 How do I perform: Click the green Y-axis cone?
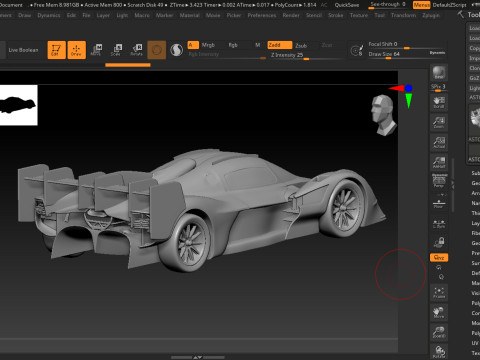[x=408, y=101]
